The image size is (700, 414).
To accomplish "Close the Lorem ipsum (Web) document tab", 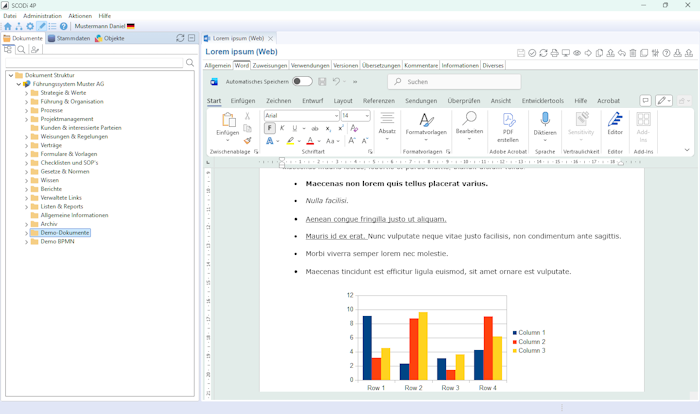I will 270,38.
